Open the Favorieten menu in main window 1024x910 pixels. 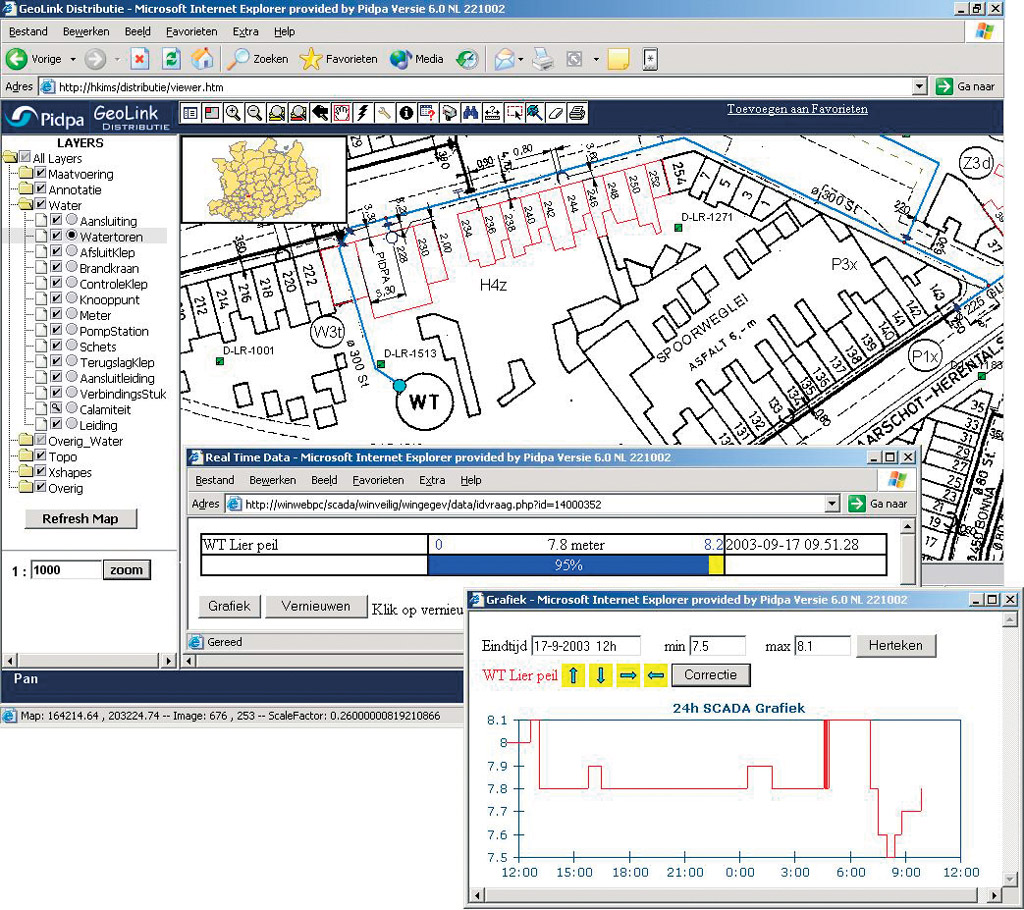pyautogui.click(x=189, y=32)
